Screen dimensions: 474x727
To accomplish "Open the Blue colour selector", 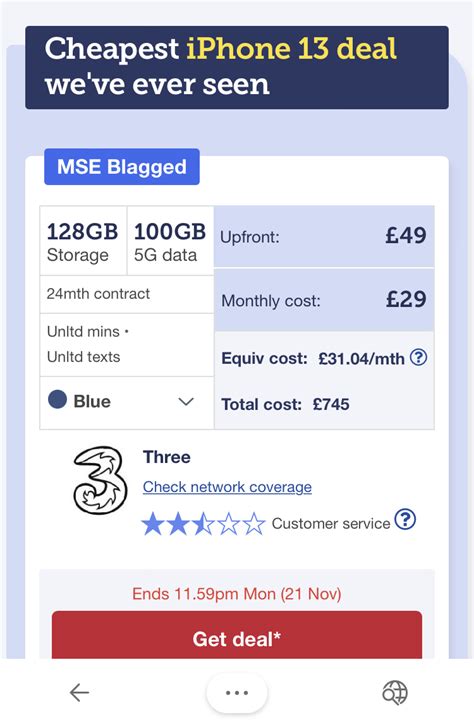I will 127,402.
